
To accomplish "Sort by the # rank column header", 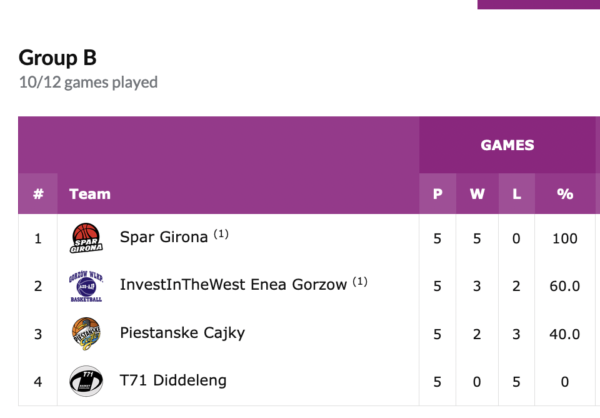I will point(38,194).
